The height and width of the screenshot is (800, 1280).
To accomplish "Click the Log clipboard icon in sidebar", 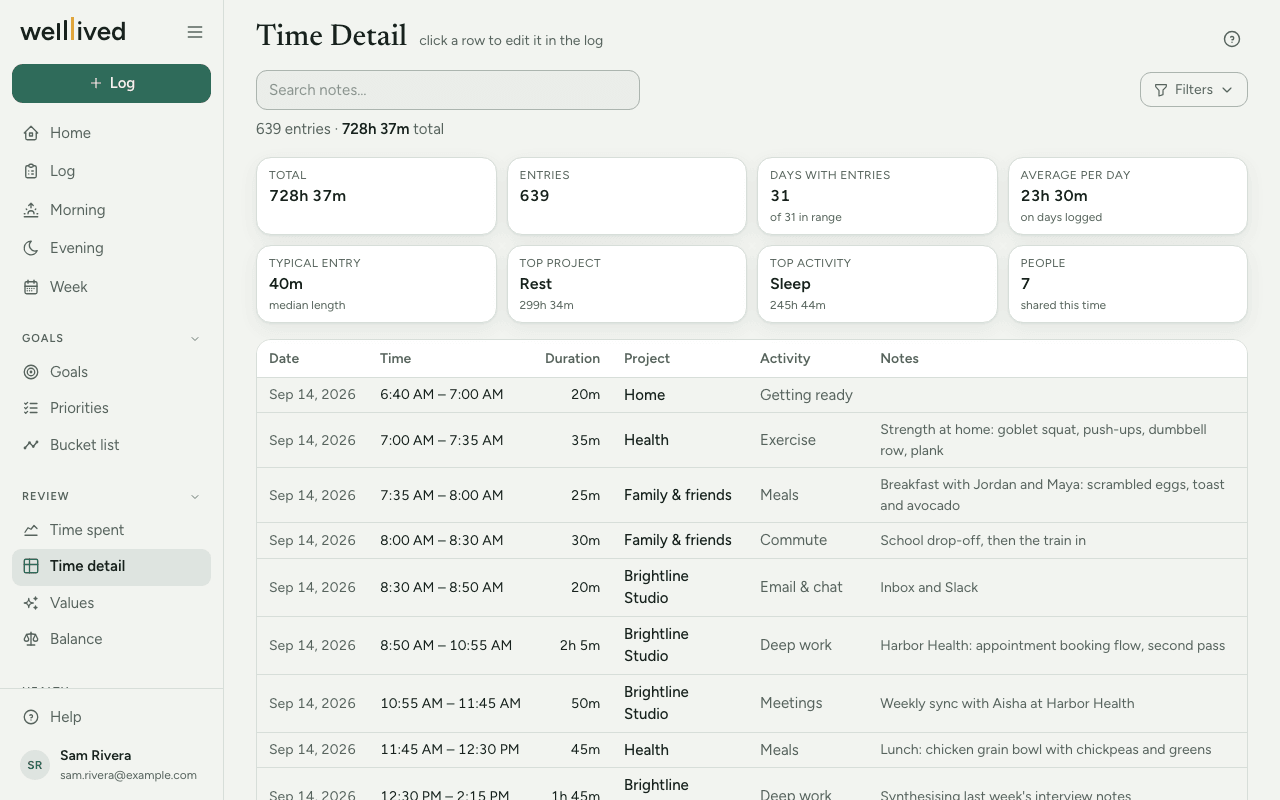I will (x=31, y=171).
